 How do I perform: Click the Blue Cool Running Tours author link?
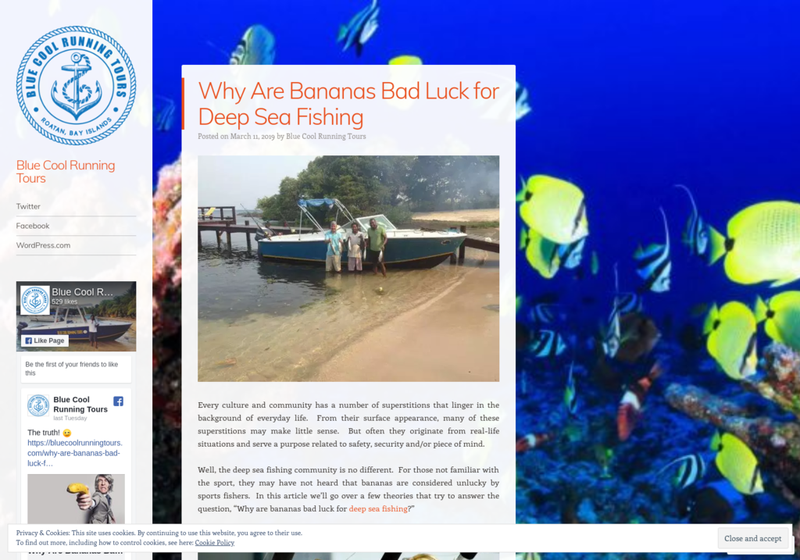coord(326,136)
